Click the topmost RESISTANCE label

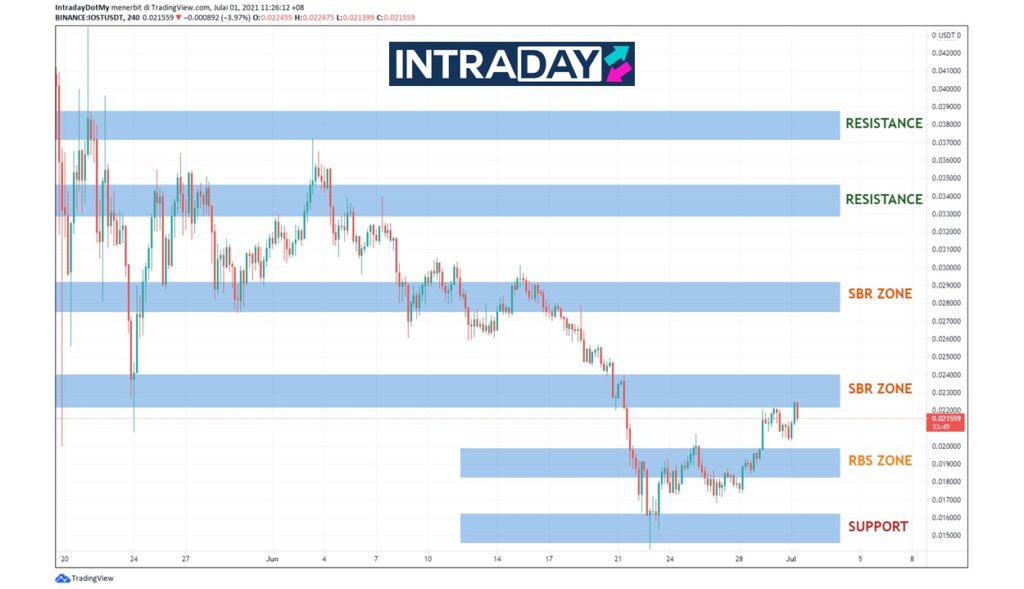(883, 124)
